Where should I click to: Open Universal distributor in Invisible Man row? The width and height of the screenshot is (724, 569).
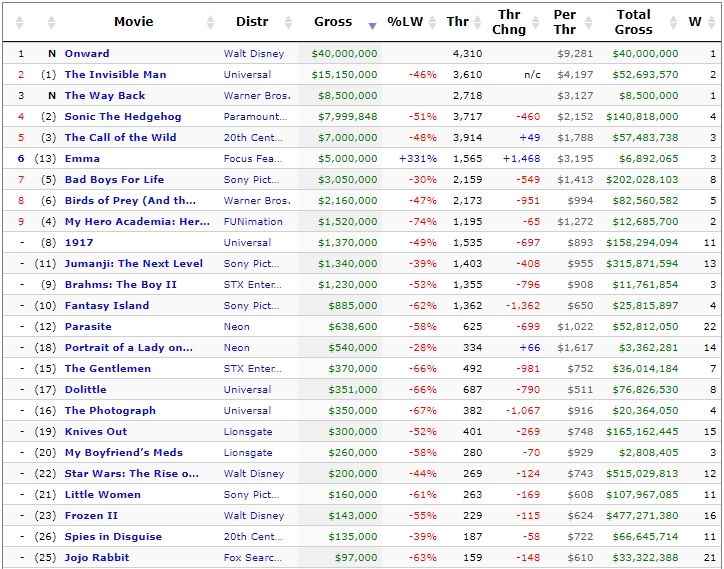click(247, 75)
